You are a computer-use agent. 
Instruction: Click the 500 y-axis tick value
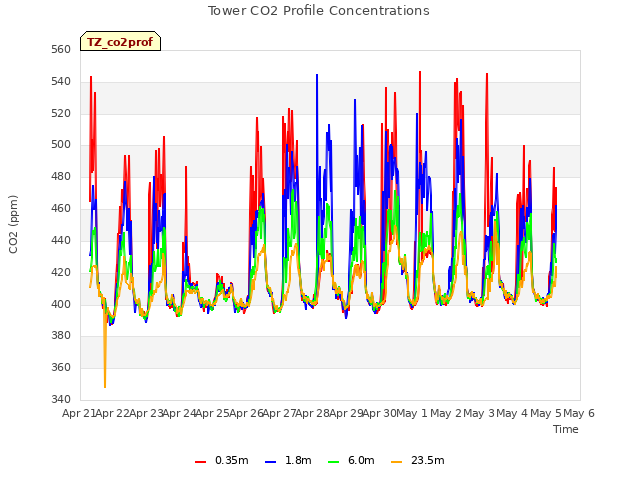click(x=61, y=144)
